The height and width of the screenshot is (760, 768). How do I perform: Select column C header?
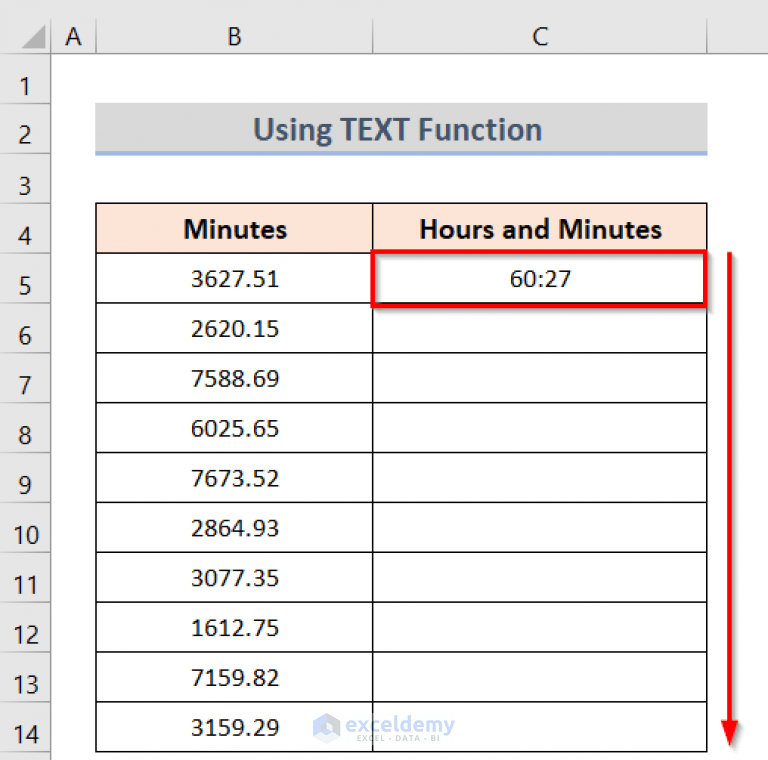point(540,36)
